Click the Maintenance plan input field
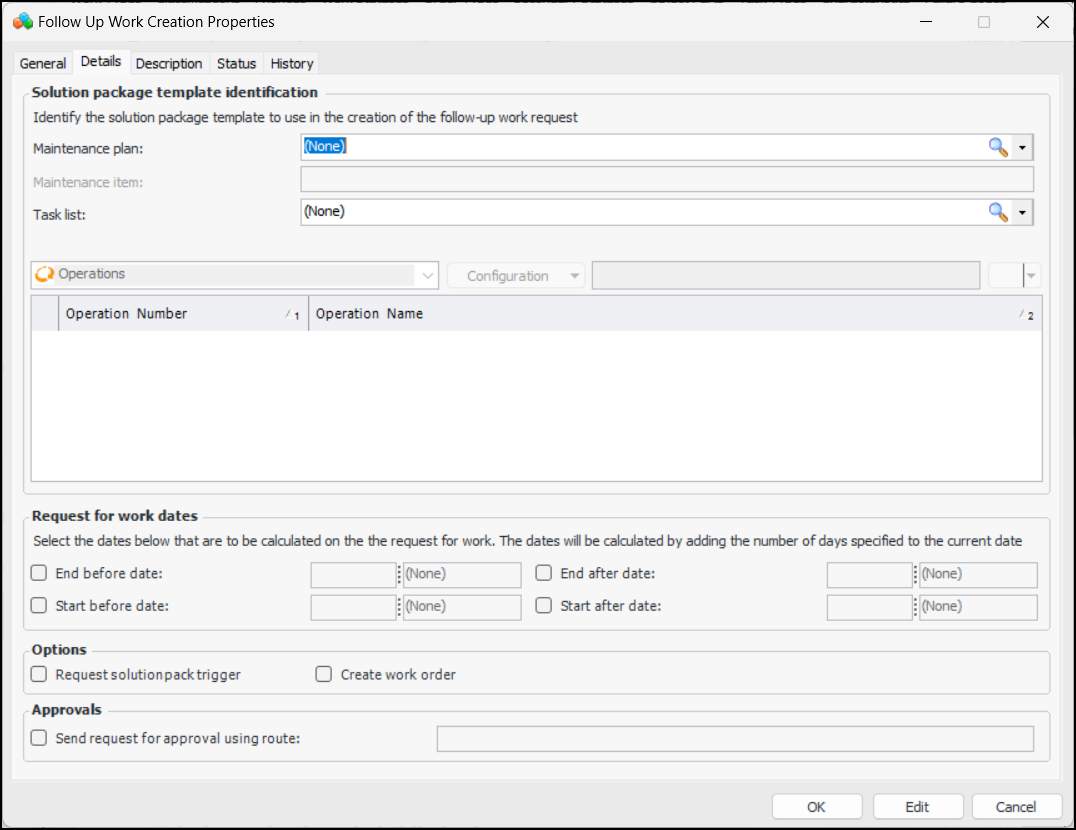 point(640,147)
